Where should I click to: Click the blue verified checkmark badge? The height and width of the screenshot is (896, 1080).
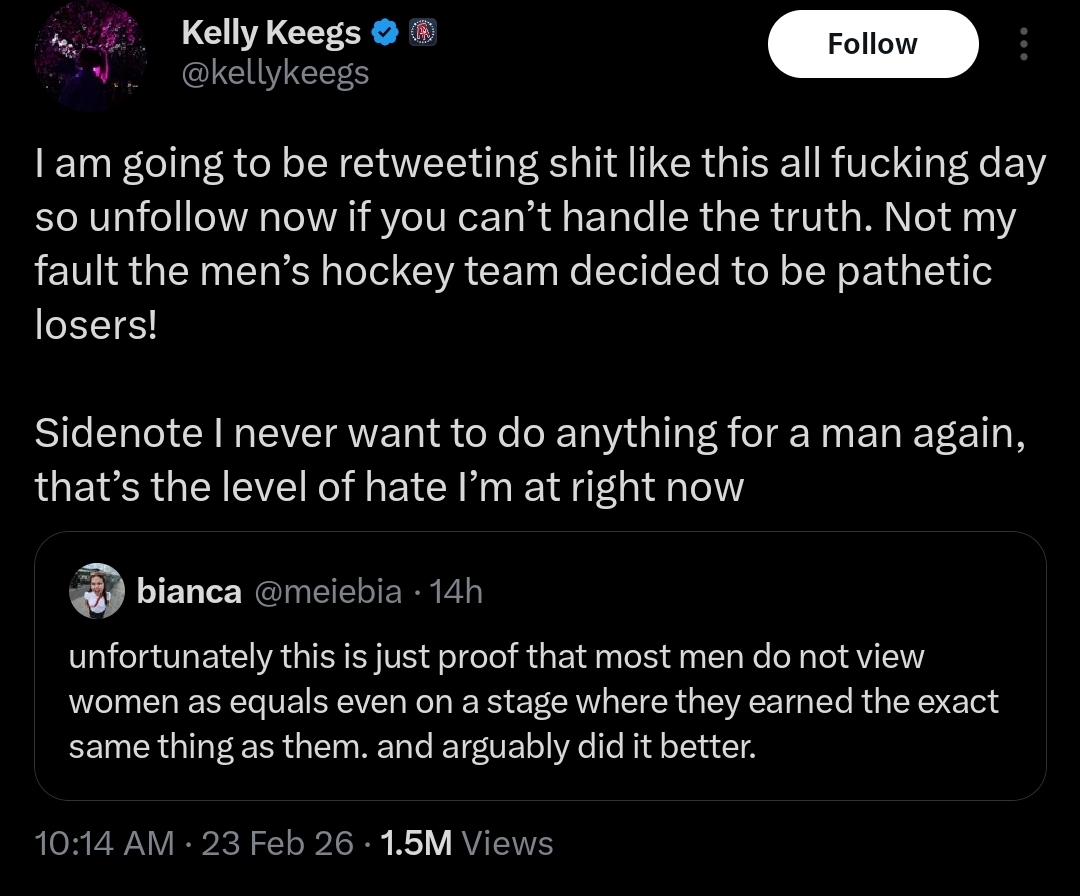(384, 35)
